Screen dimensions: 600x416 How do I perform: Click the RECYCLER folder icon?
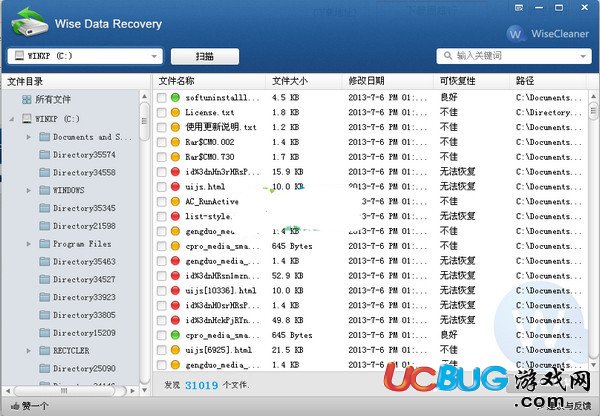[x=45, y=351]
